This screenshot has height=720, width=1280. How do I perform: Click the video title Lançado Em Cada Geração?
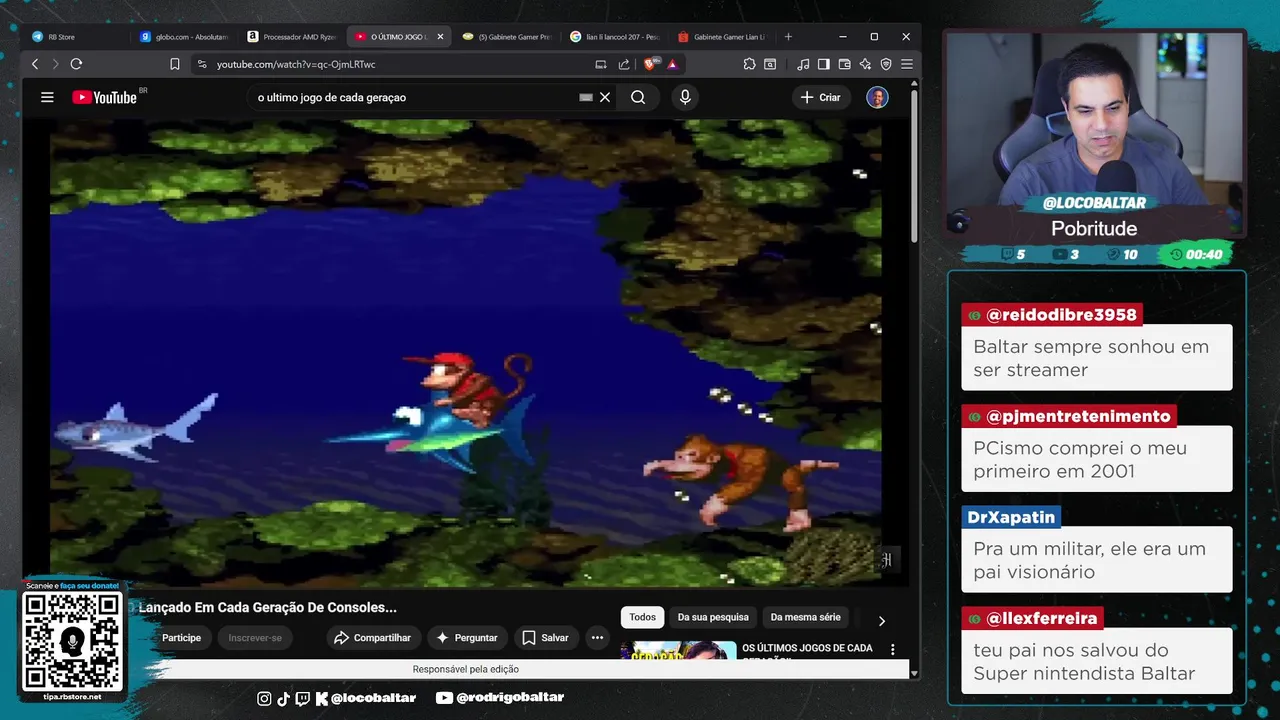268,607
